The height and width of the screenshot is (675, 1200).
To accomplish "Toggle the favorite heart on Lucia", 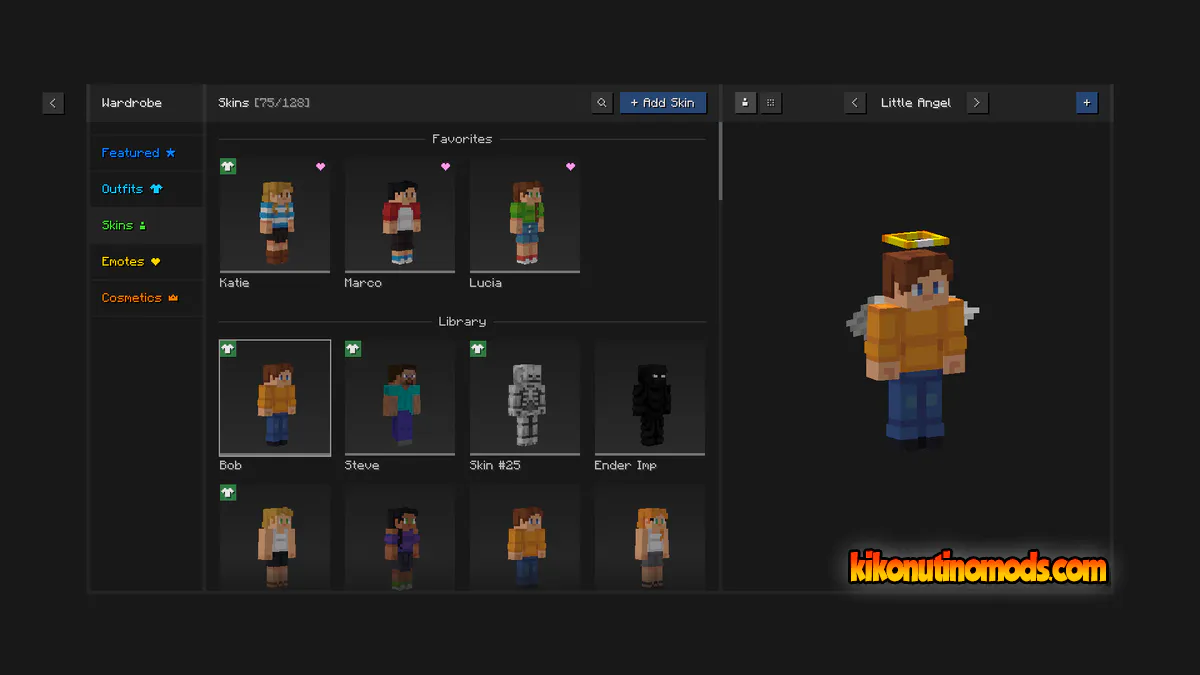I will pos(570,167).
